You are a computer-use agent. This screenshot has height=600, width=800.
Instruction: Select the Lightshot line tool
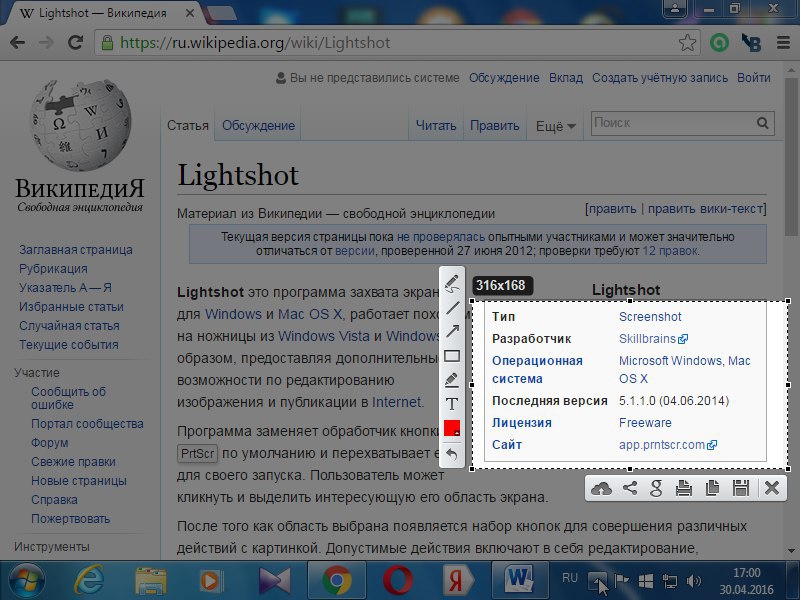[x=452, y=307]
